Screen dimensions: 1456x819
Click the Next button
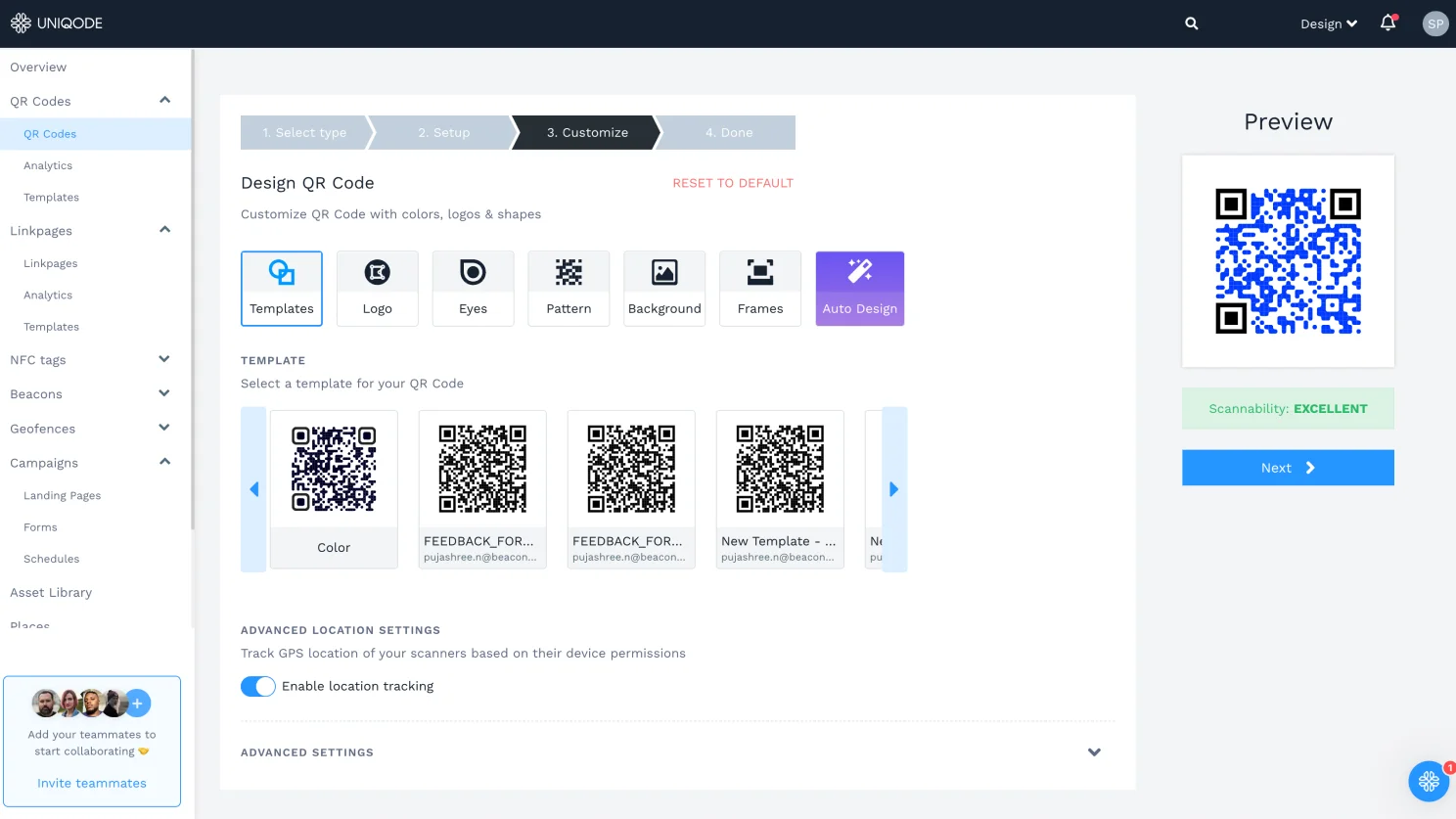click(1287, 468)
